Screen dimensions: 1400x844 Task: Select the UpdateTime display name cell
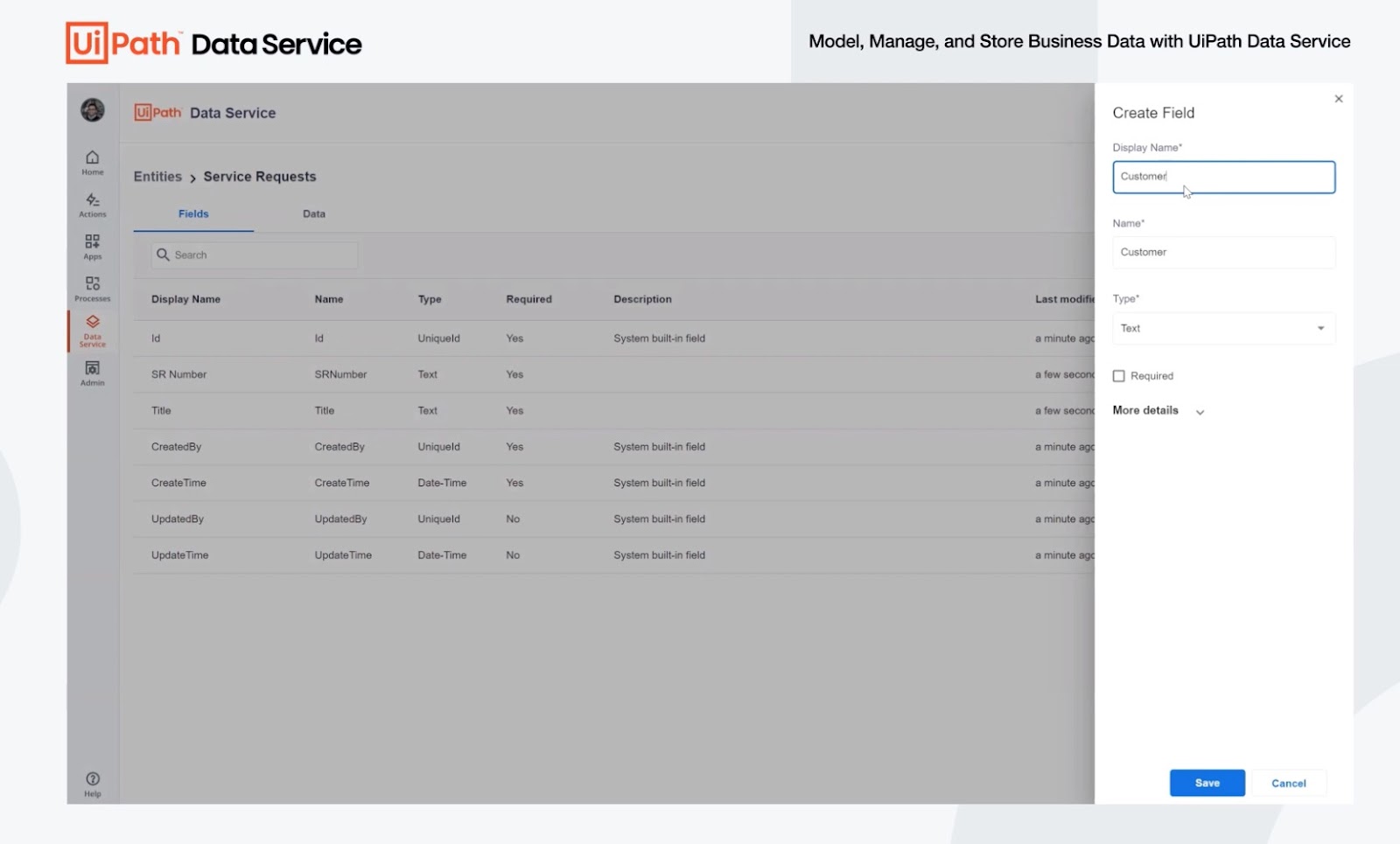coord(179,555)
